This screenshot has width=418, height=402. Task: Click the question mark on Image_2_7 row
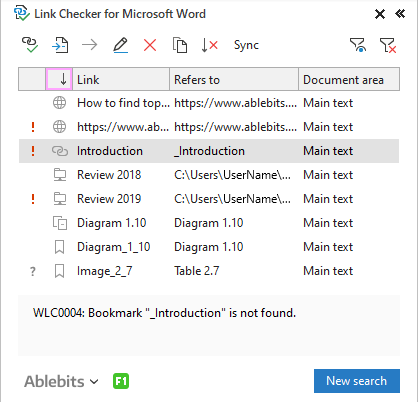(x=33, y=272)
